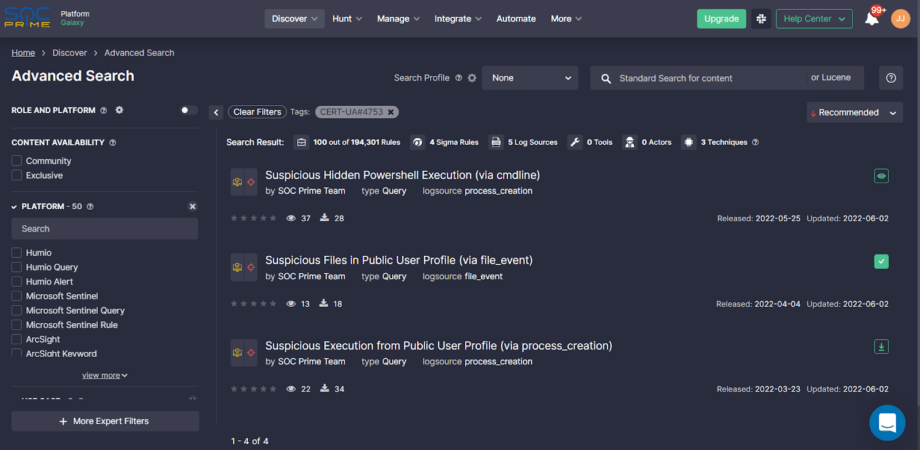920x450 pixels.
Task: Open the Hunt menu
Action: pos(347,19)
